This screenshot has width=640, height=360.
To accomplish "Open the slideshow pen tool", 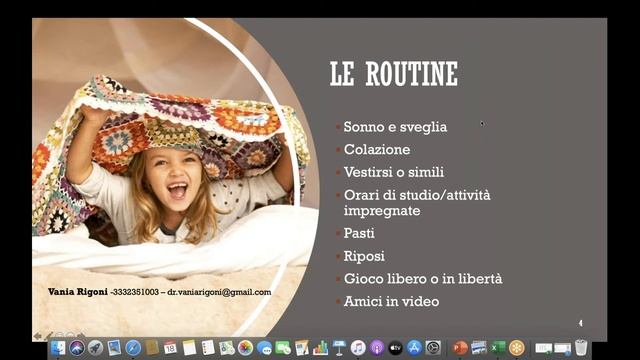I will tap(49, 336).
